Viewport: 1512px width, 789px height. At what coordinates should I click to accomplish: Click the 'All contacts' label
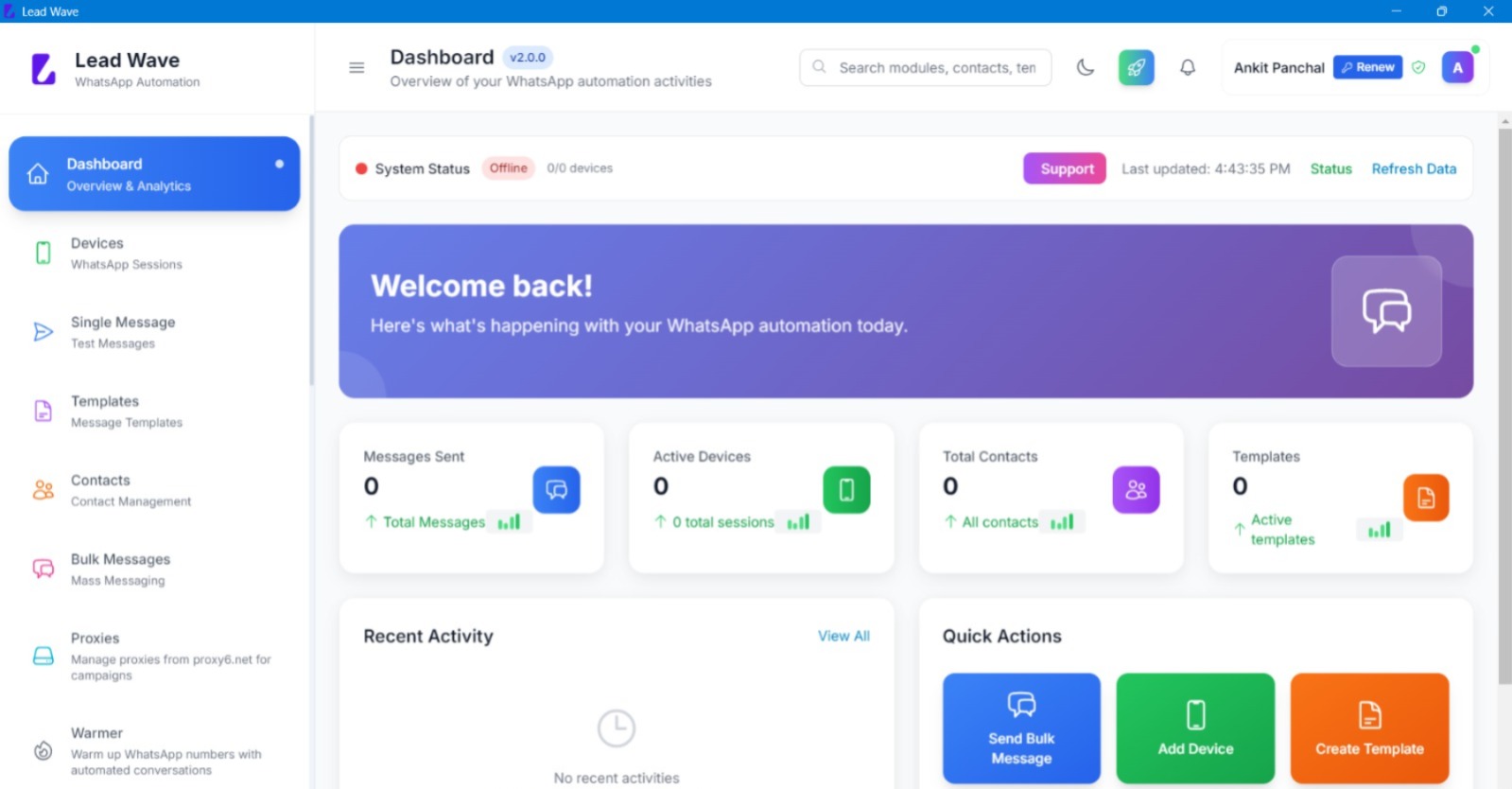tap(1000, 521)
